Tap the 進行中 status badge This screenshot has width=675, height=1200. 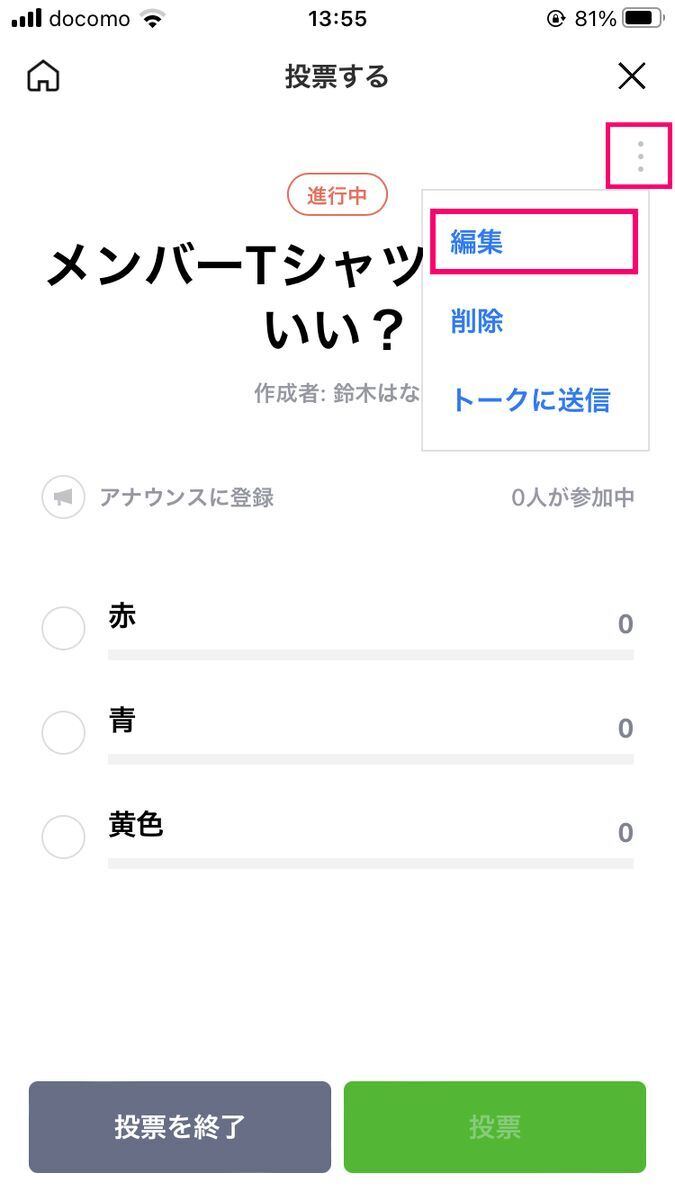337,194
